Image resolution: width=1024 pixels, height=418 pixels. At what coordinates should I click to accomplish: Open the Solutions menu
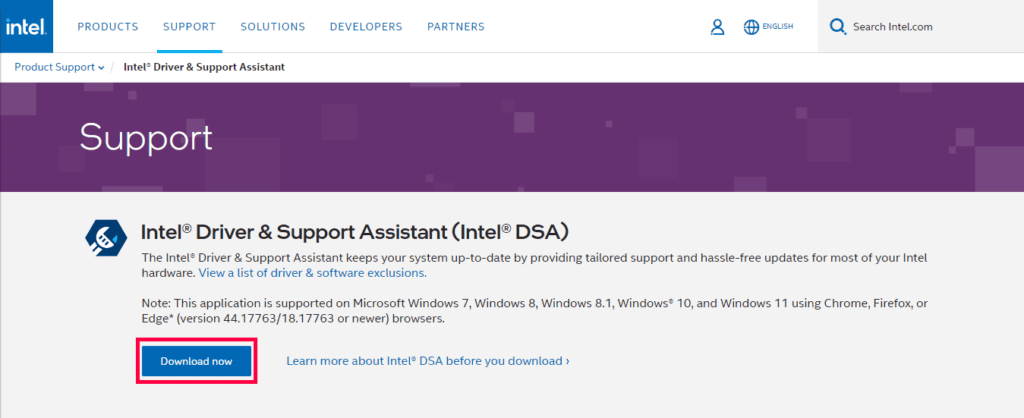coord(273,27)
